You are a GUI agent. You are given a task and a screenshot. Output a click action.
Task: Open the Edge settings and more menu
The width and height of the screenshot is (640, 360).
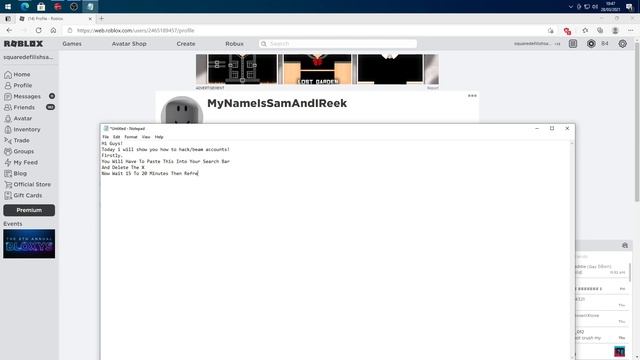pos(631,31)
